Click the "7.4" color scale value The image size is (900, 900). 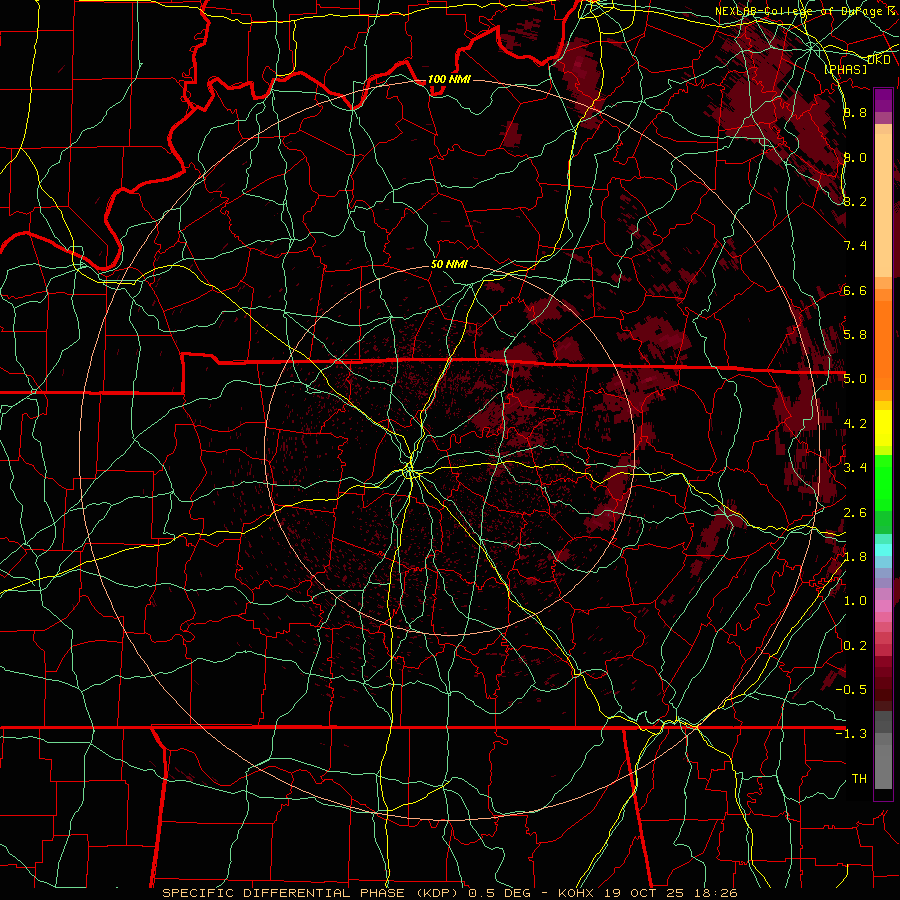point(855,246)
